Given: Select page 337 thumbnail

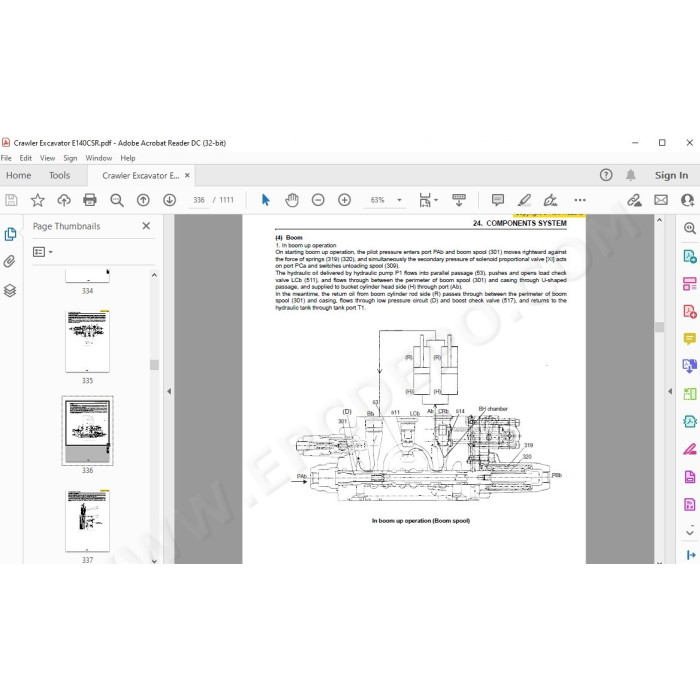Looking at the screenshot, I should (x=88, y=521).
